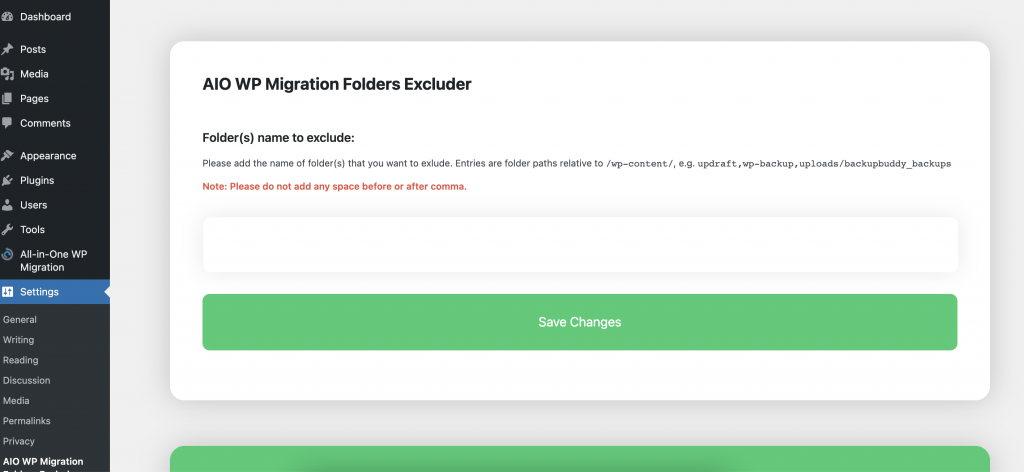Click the Pages icon in sidebar
The height and width of the screenshot is (472, 1024).
[7, 99]
